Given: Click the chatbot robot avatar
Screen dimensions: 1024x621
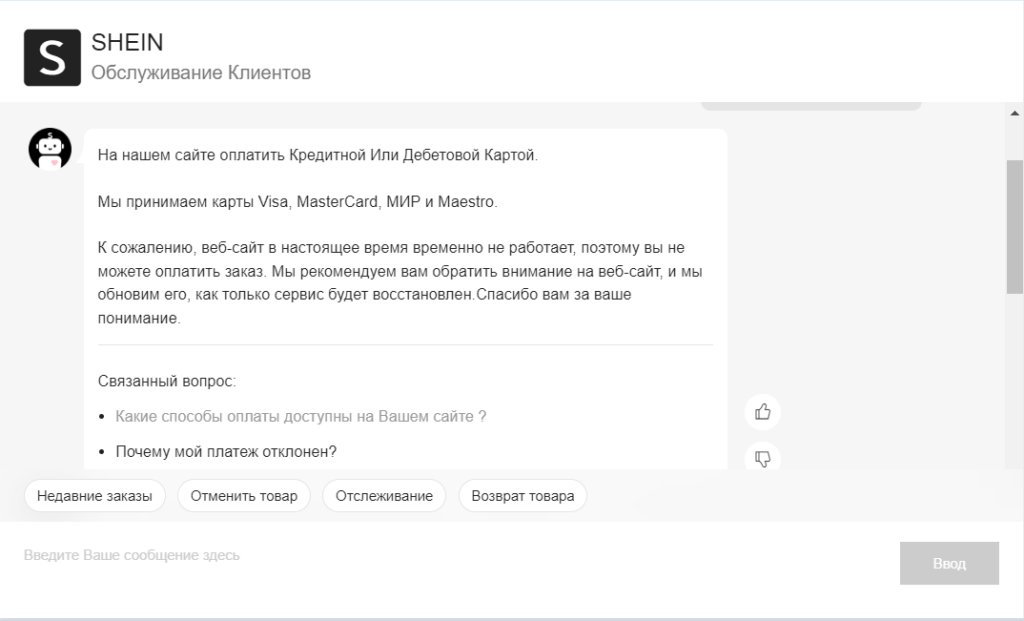Looking at the screenshot, I should tap(49, 149).
